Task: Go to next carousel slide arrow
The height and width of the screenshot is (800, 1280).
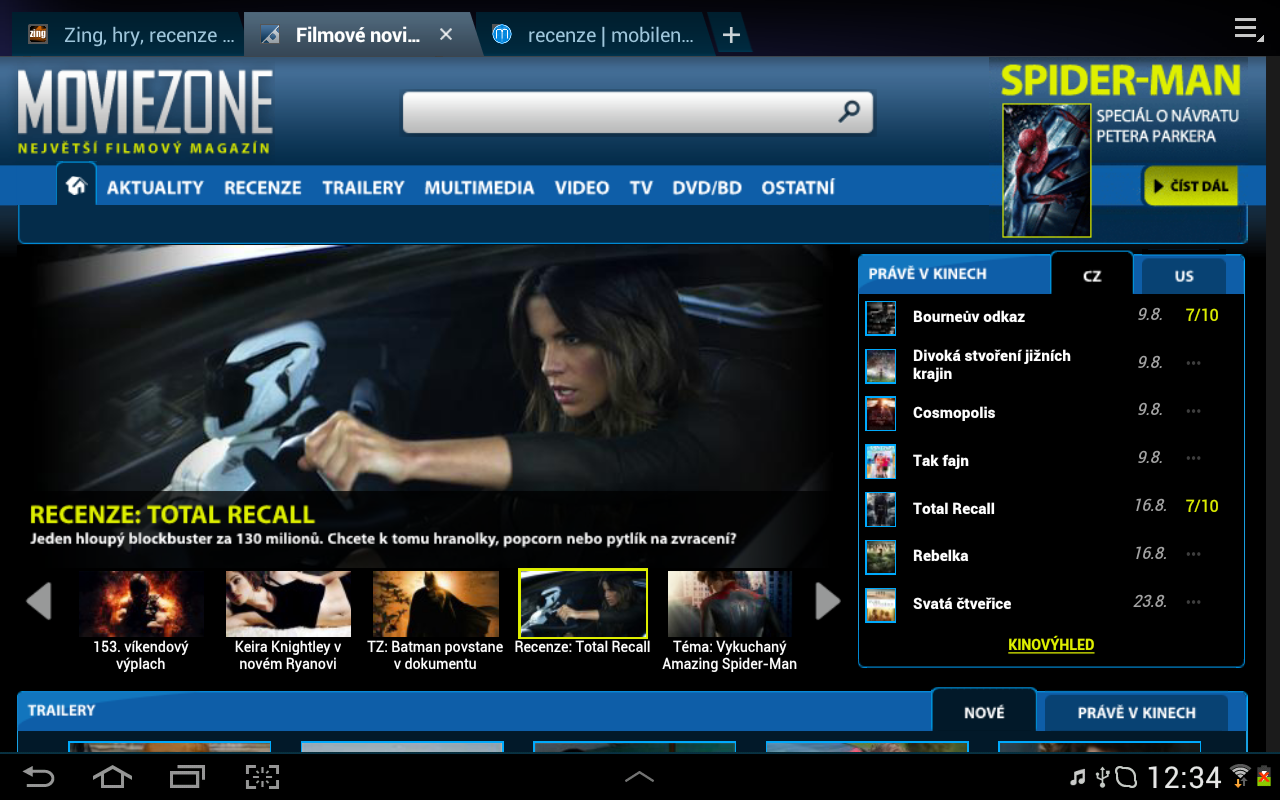Action: (828, 601)
